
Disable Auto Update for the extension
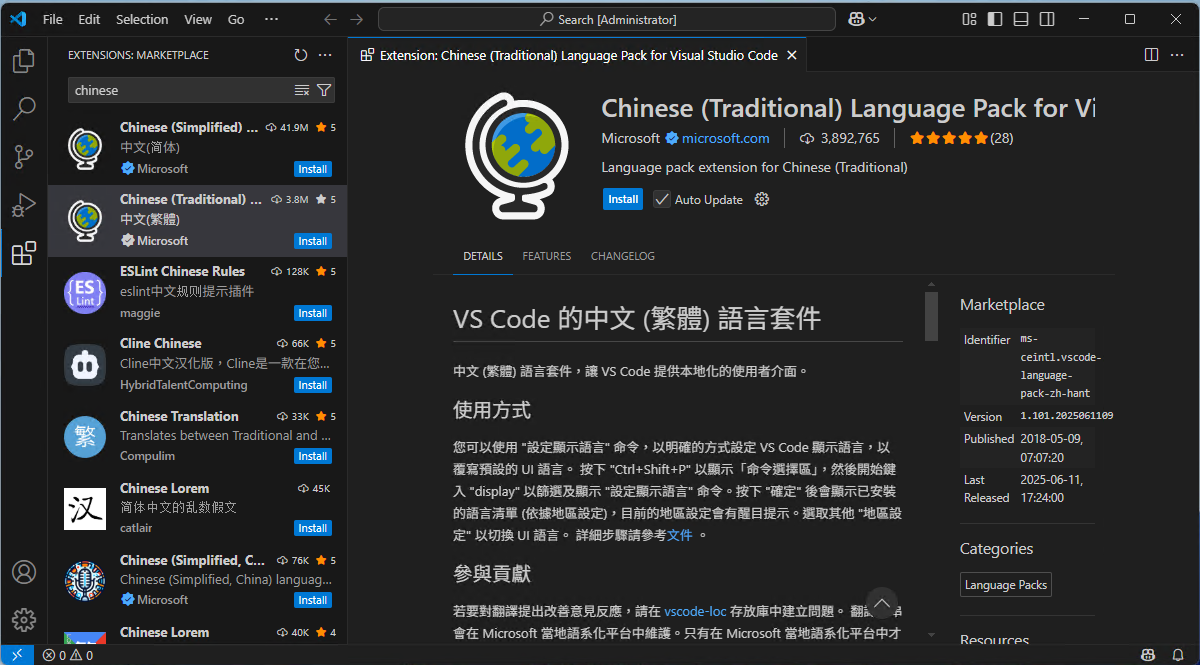[662, 199]
